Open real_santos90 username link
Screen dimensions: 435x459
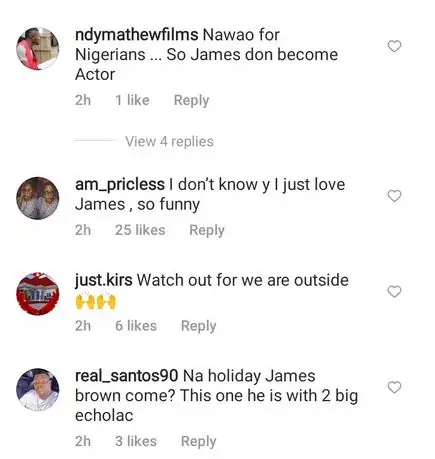(x=126, y=376)
